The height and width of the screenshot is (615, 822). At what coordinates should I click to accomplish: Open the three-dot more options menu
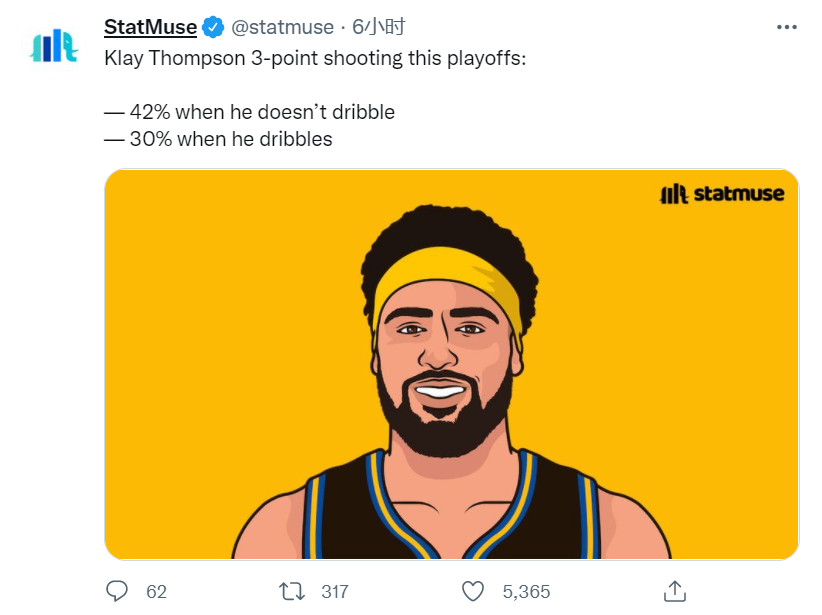click(786, 27)
